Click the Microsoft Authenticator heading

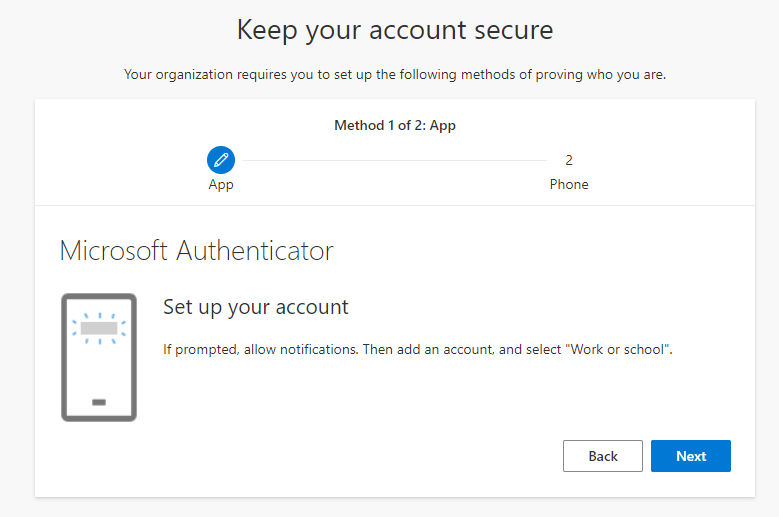[x=196, y=250]
